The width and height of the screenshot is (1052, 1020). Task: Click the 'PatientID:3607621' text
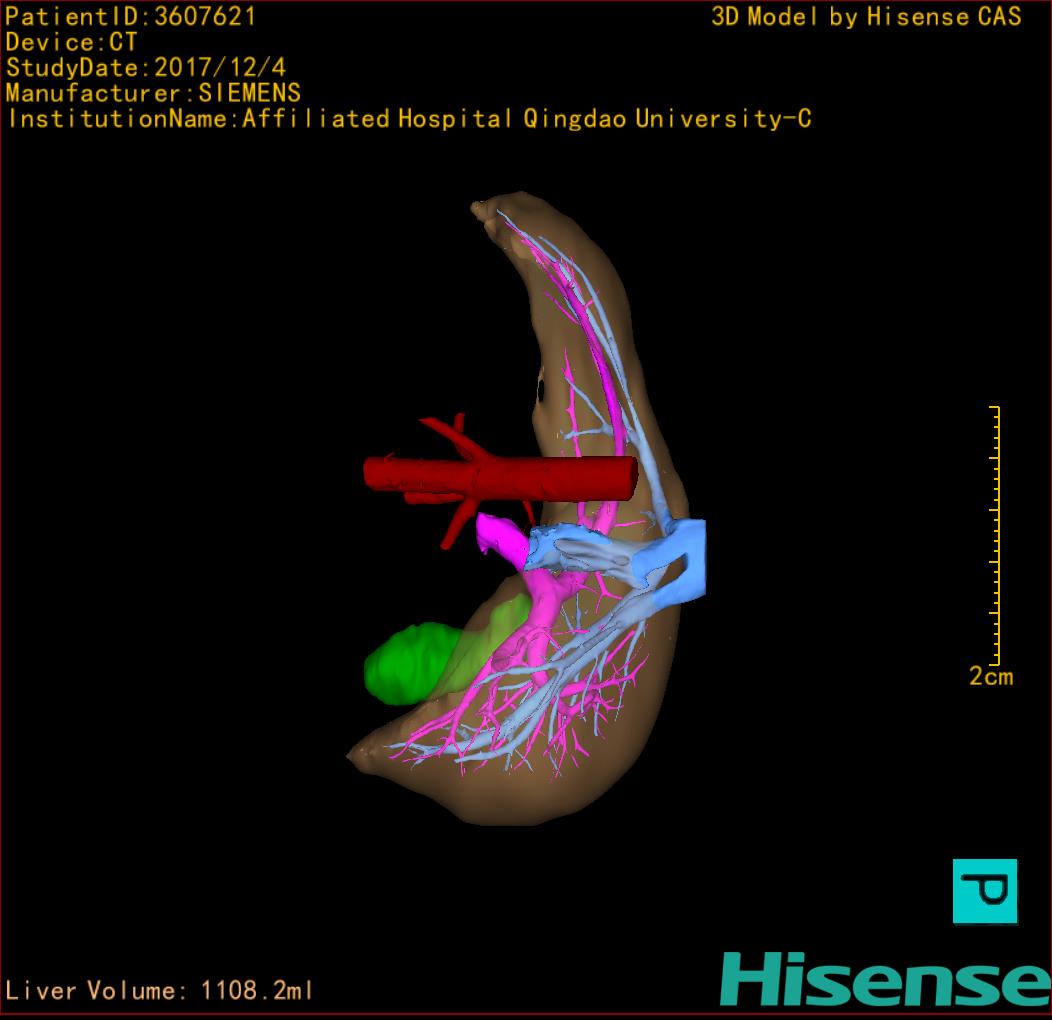pyautogui.click(x=130, y=17)
